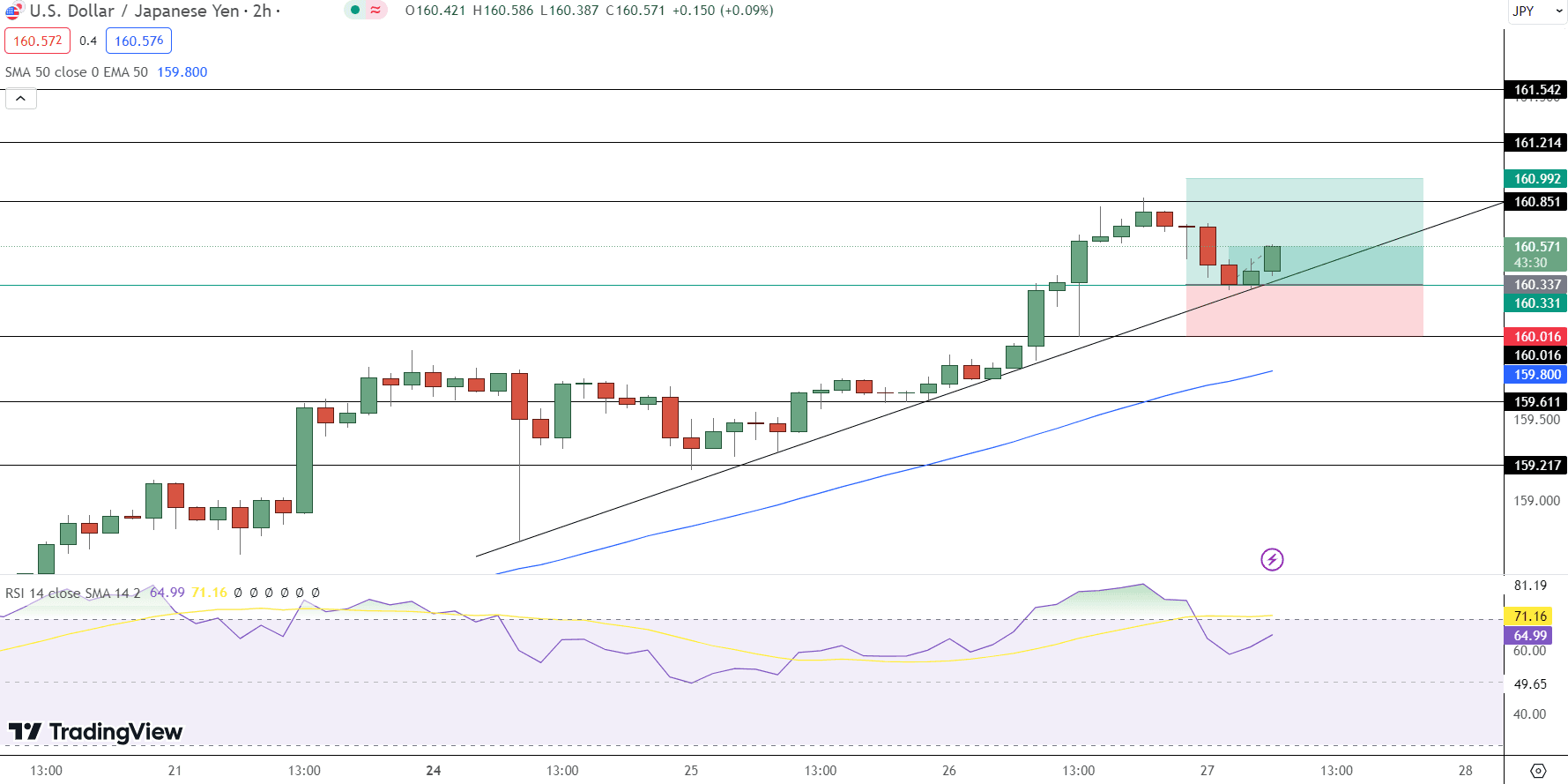Click the 160.851 price level label
The height and width of the screenshot is (784, 1568).
1535,202
